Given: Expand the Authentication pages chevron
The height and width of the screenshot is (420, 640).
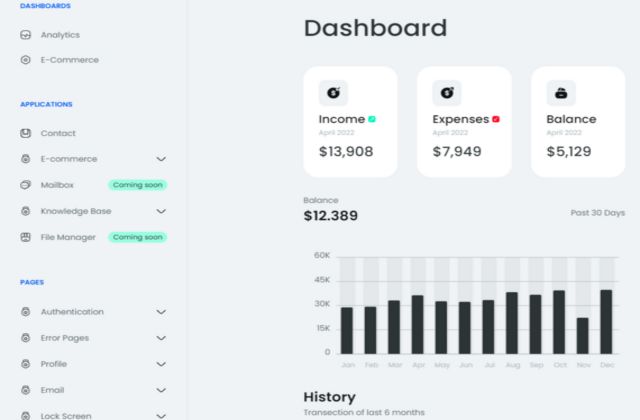Looking at the screenshot, I should coord(161,312).
